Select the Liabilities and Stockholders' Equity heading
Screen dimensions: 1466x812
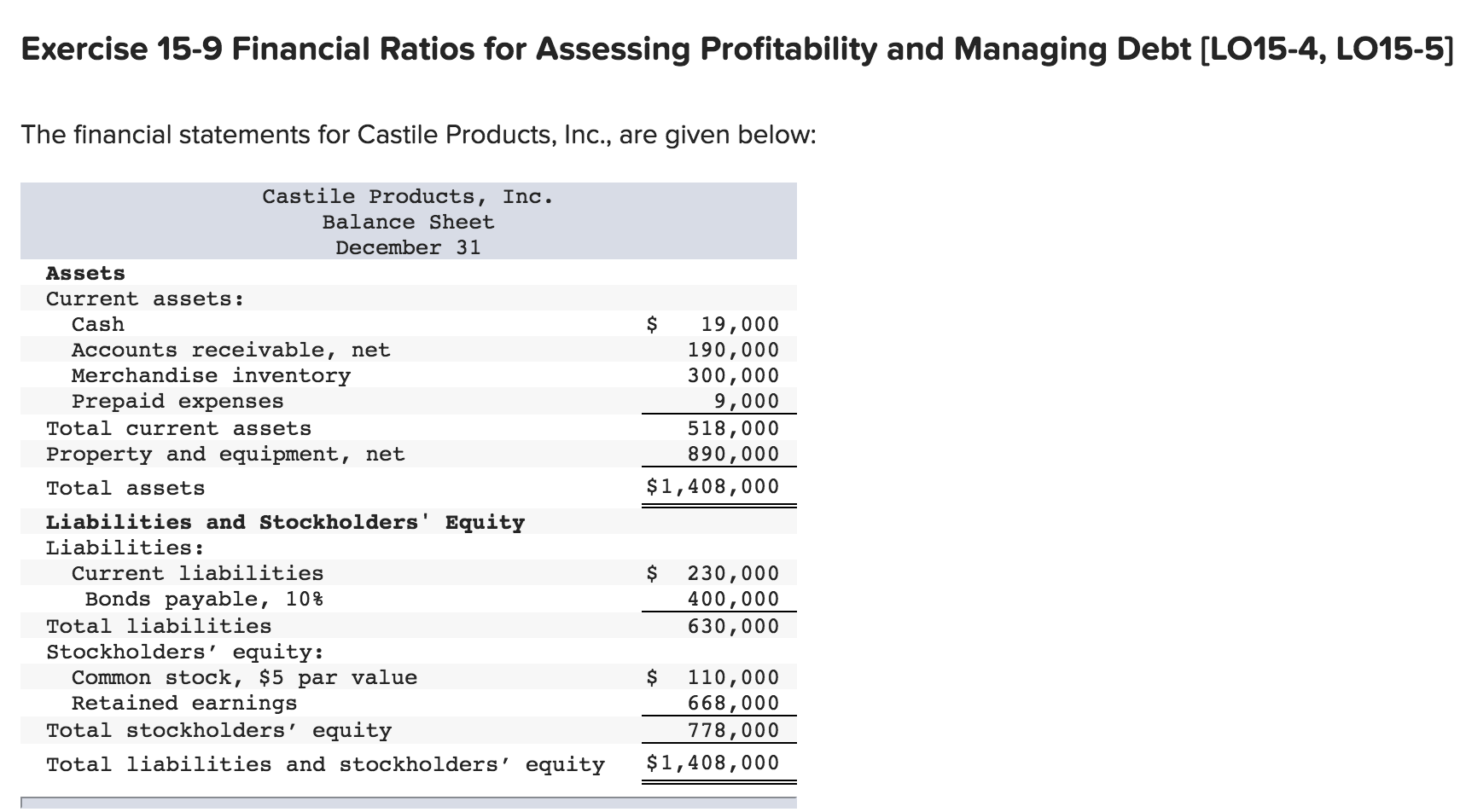tap(285, 521)
